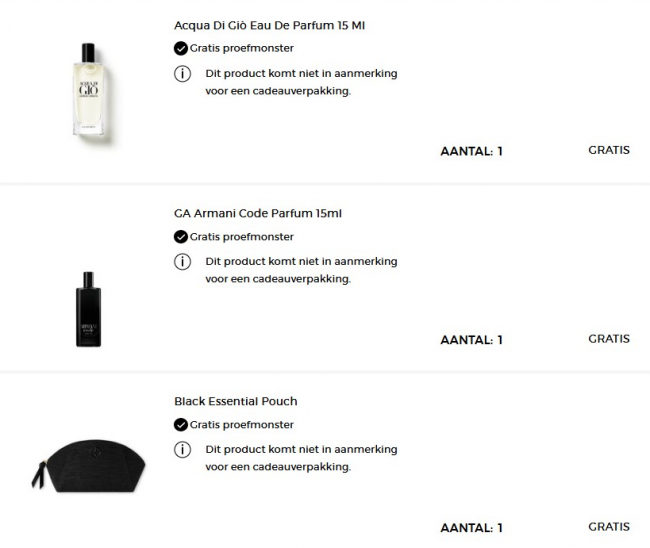Click the GRATIS price for Acqua Di Giò
Viewport: 650px width, 548px height.
tap(608, 150)
